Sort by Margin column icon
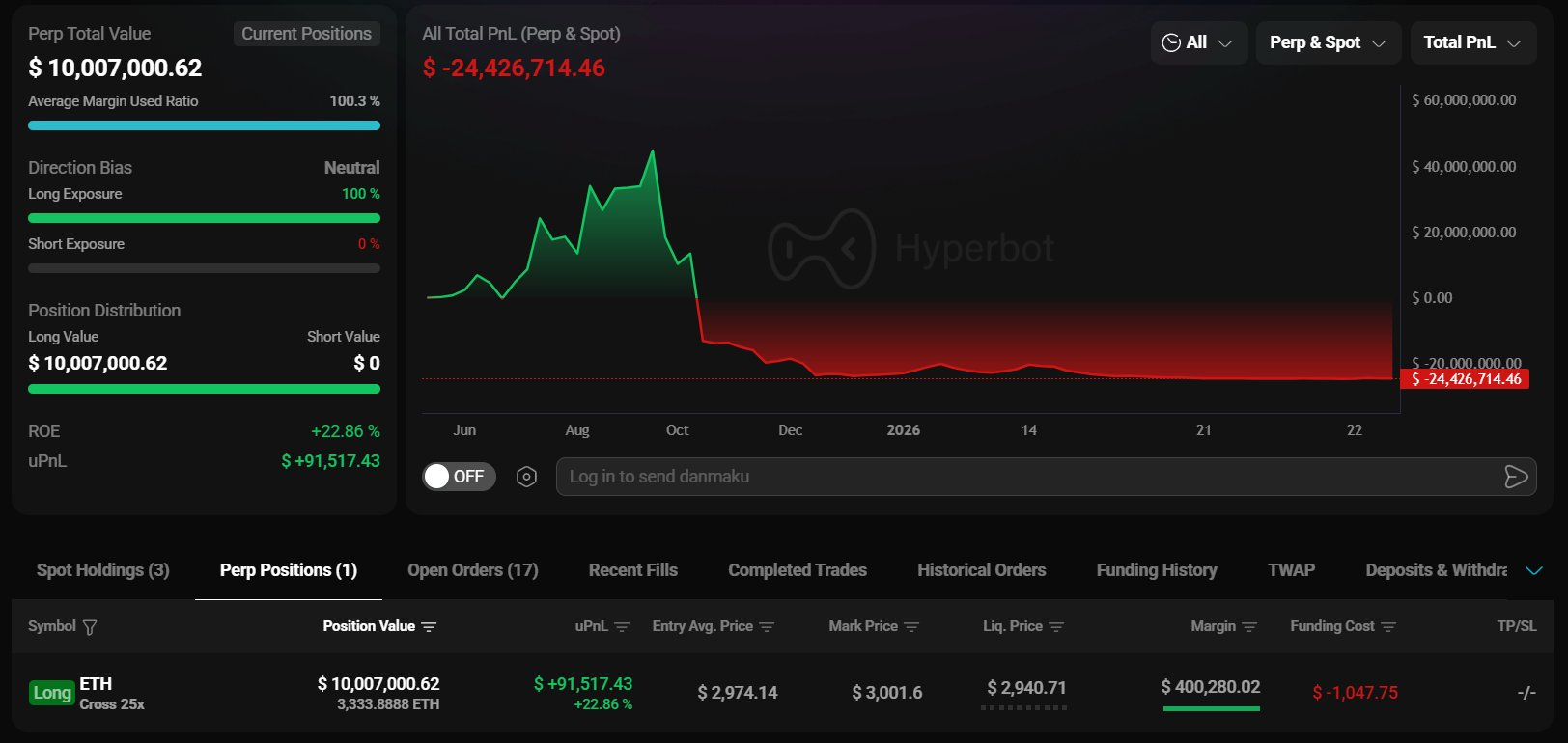Image resolution: width=1568 pixels, height=743 pixels. (x=1249, y=627)
